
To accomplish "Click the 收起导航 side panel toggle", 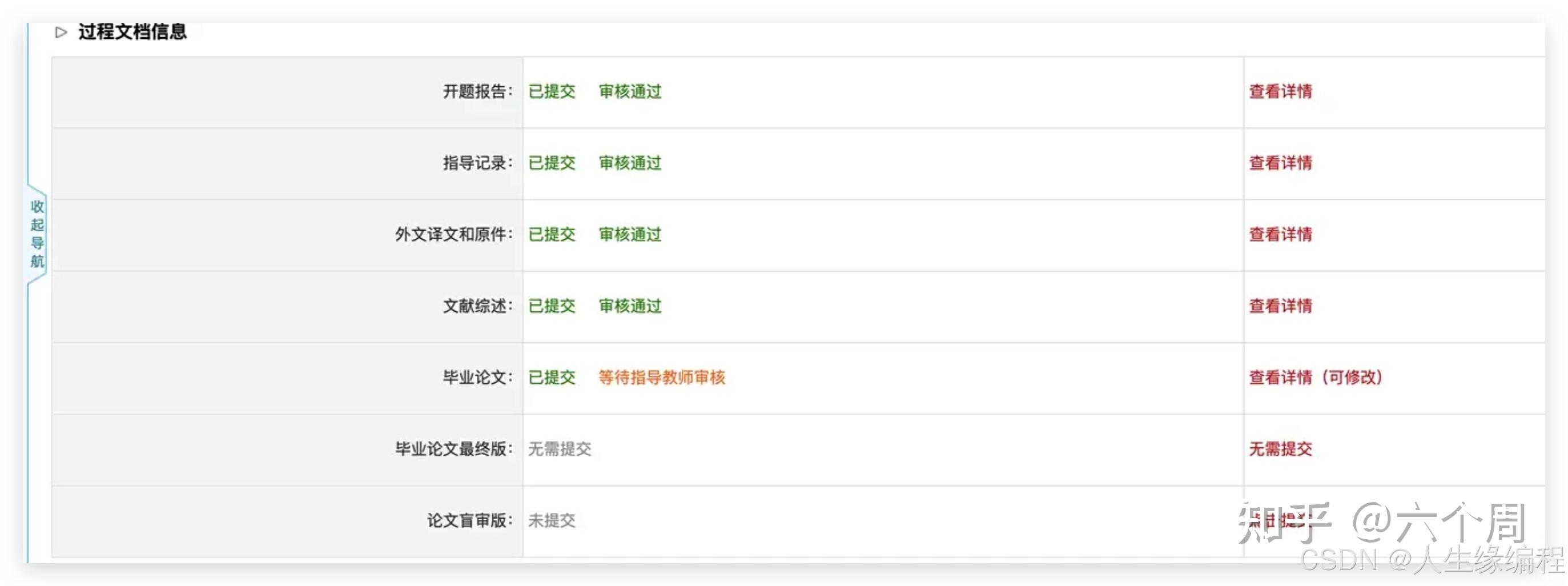I will [x=37, y=233].
